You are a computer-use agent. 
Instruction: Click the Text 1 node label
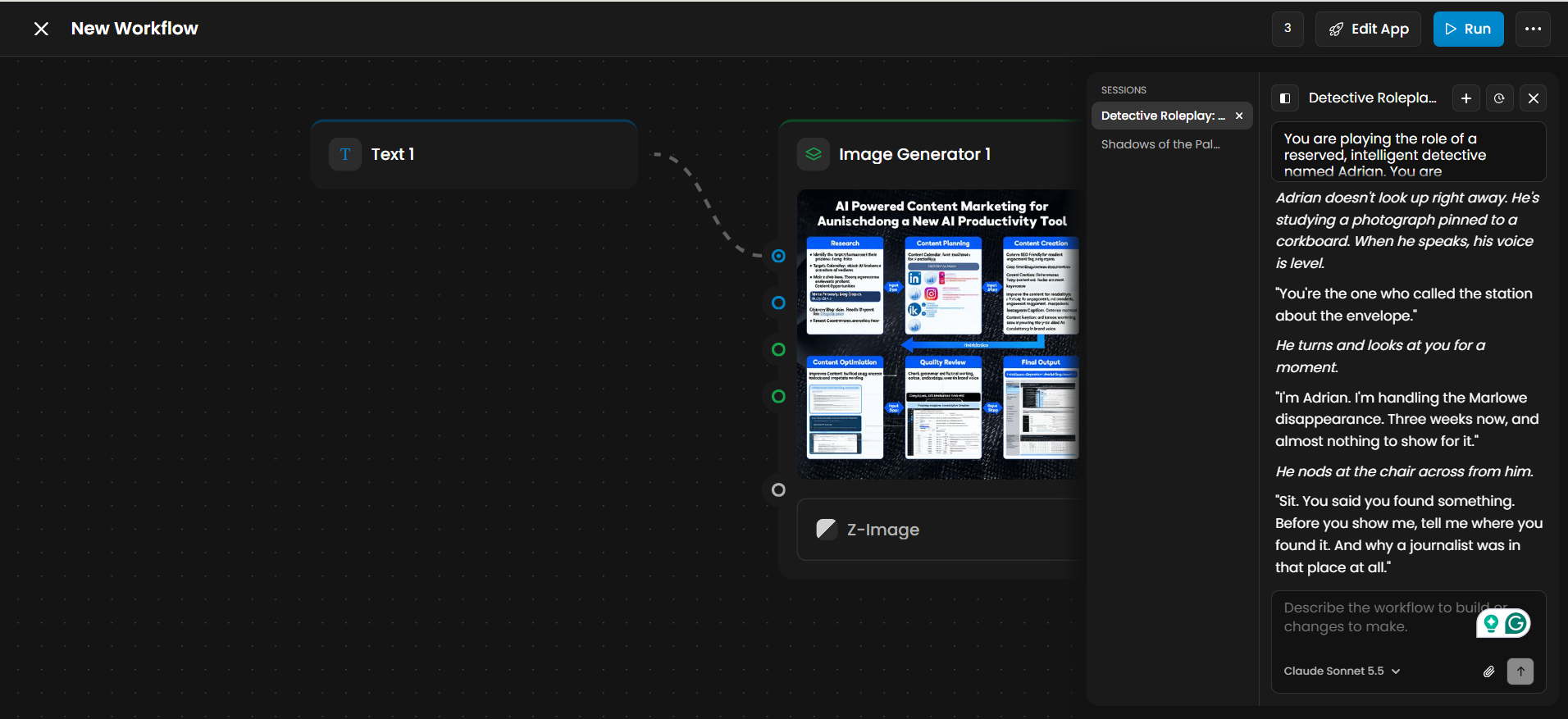(393, 154)
